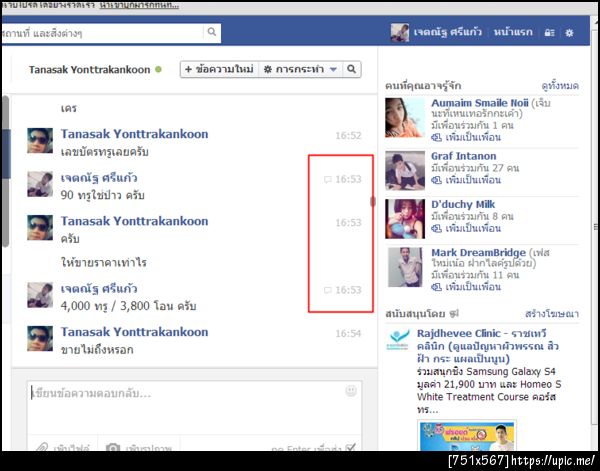Click the 'เพิ่มเป็นเพื่อน' add friend link under Graf Intanon
This screenshot has height=471, width=600.
[473, 180]
